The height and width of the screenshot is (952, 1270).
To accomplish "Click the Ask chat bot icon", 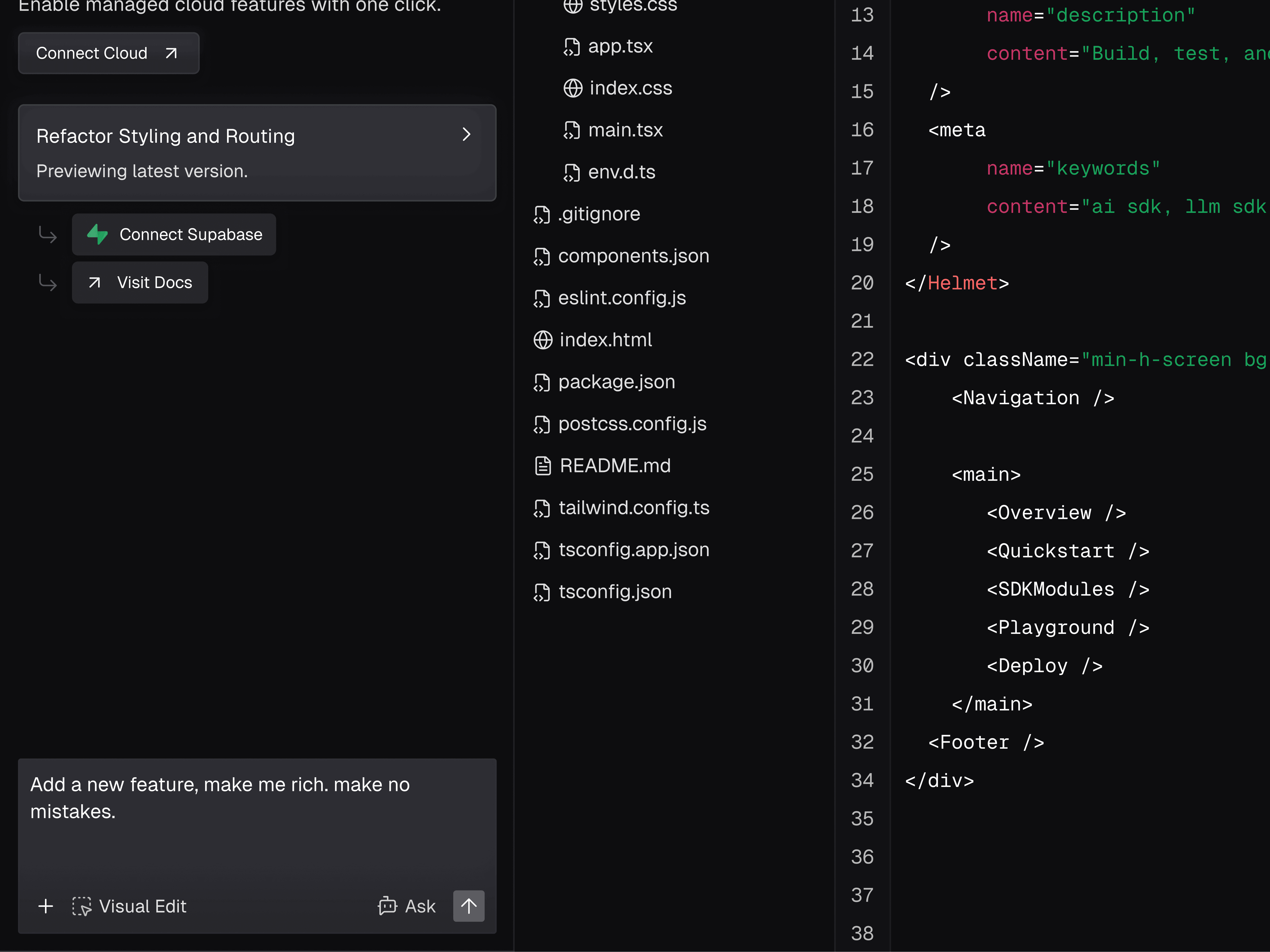I will [388, 906].
